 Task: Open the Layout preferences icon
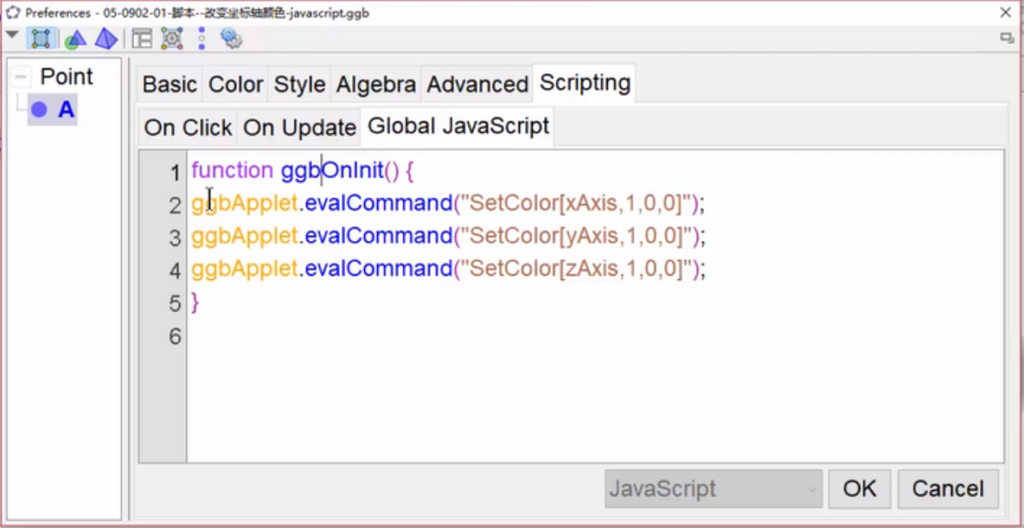pos(142,39)
